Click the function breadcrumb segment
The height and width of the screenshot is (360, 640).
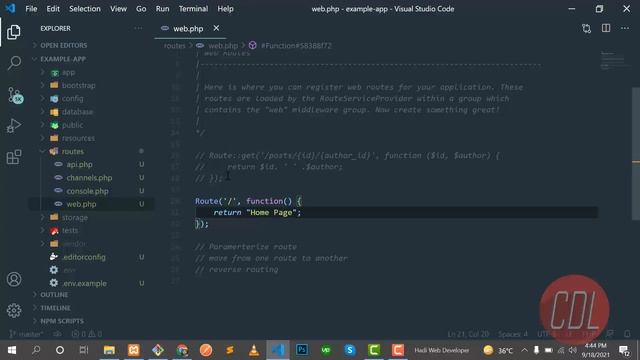click(x=296, y=46)
